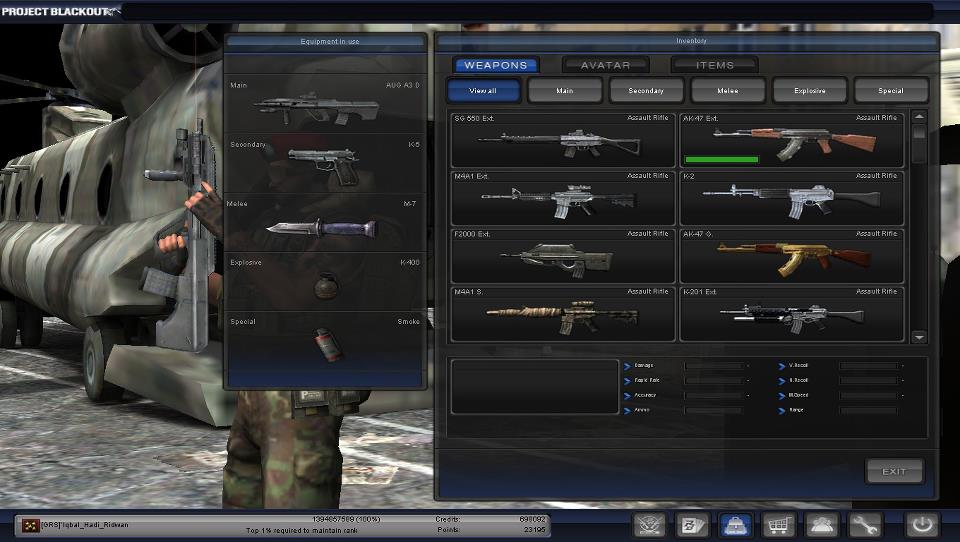Switch to the AVATAR tab
This screenshot has height=542, width=960.
tap(605, 65)
